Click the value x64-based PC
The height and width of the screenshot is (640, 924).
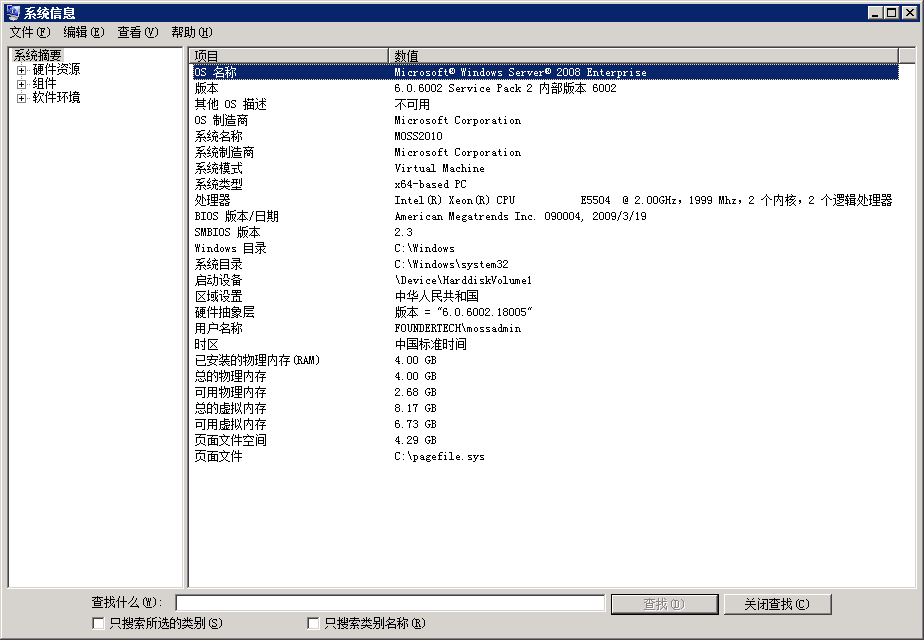pos(430,184)
